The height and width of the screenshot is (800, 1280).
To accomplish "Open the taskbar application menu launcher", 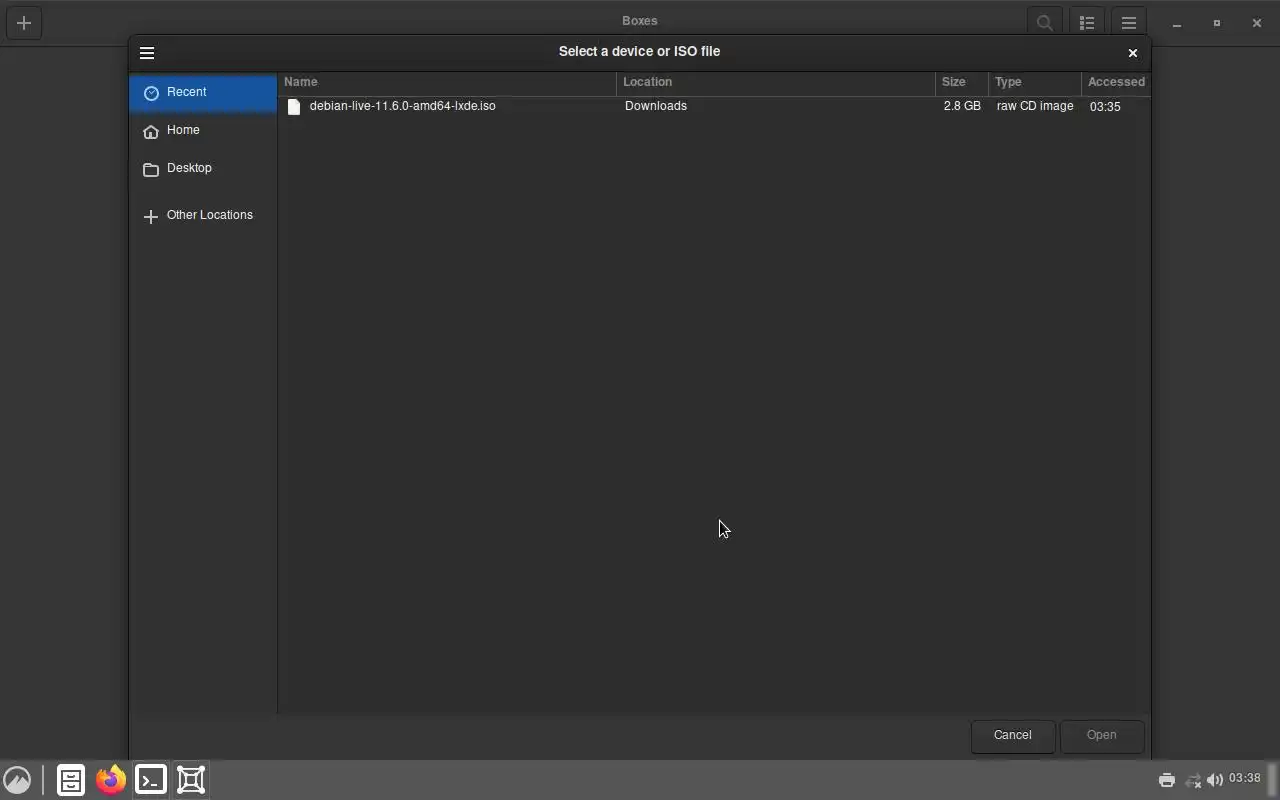I will (17, 780).
